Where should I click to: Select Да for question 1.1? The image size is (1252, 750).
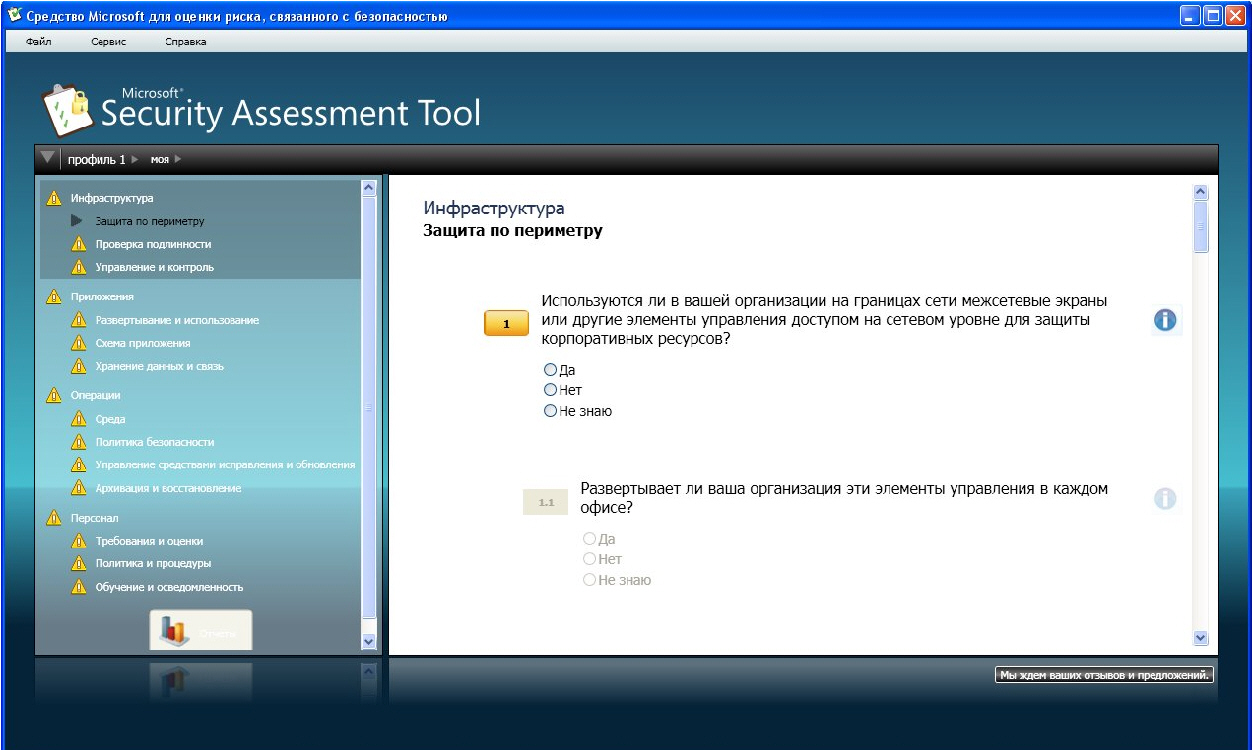point(589,539)
